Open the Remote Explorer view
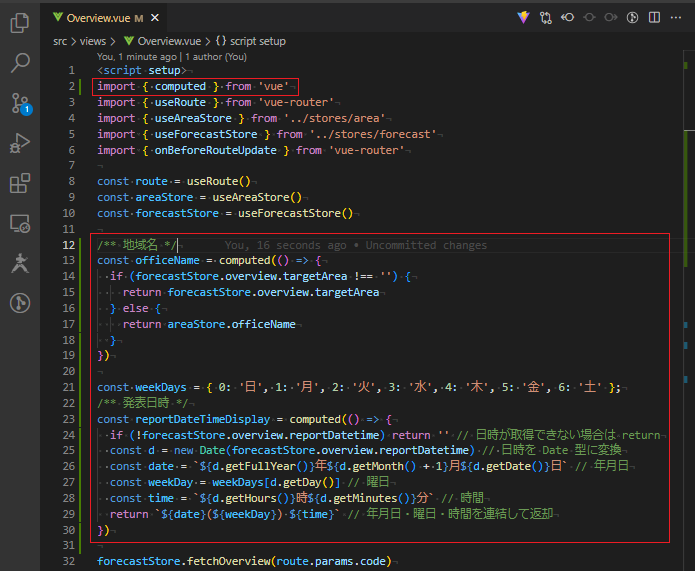The width and height of the screenshot is (695, 571). tap(20, 223)
